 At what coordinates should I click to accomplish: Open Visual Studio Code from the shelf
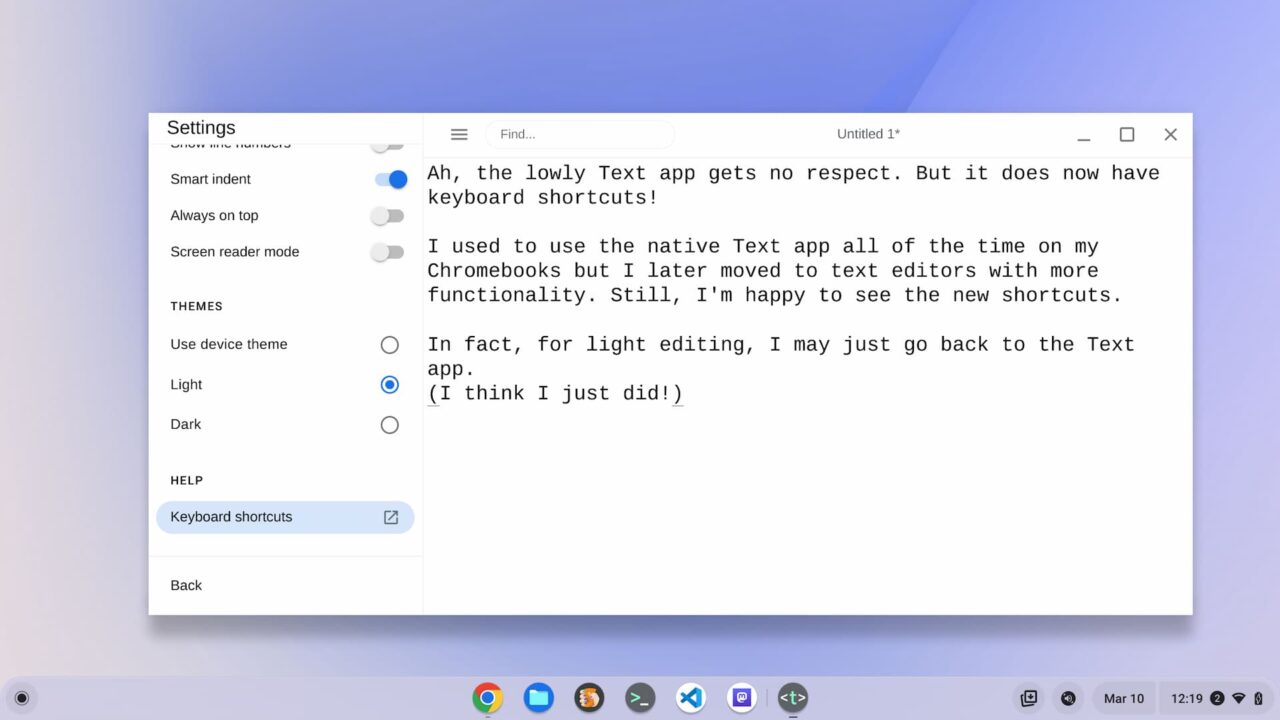(x=691, y=698)
